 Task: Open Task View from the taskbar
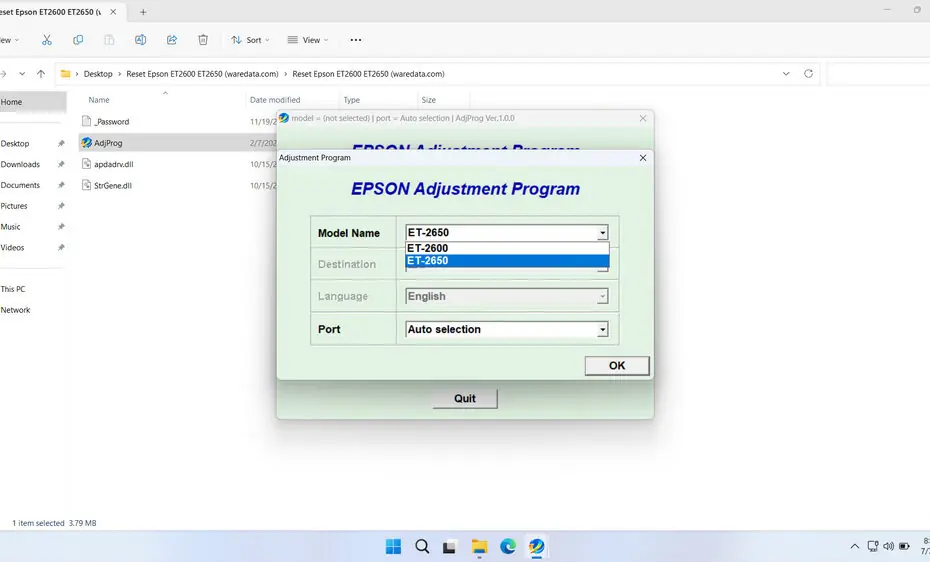click(450, 547)
